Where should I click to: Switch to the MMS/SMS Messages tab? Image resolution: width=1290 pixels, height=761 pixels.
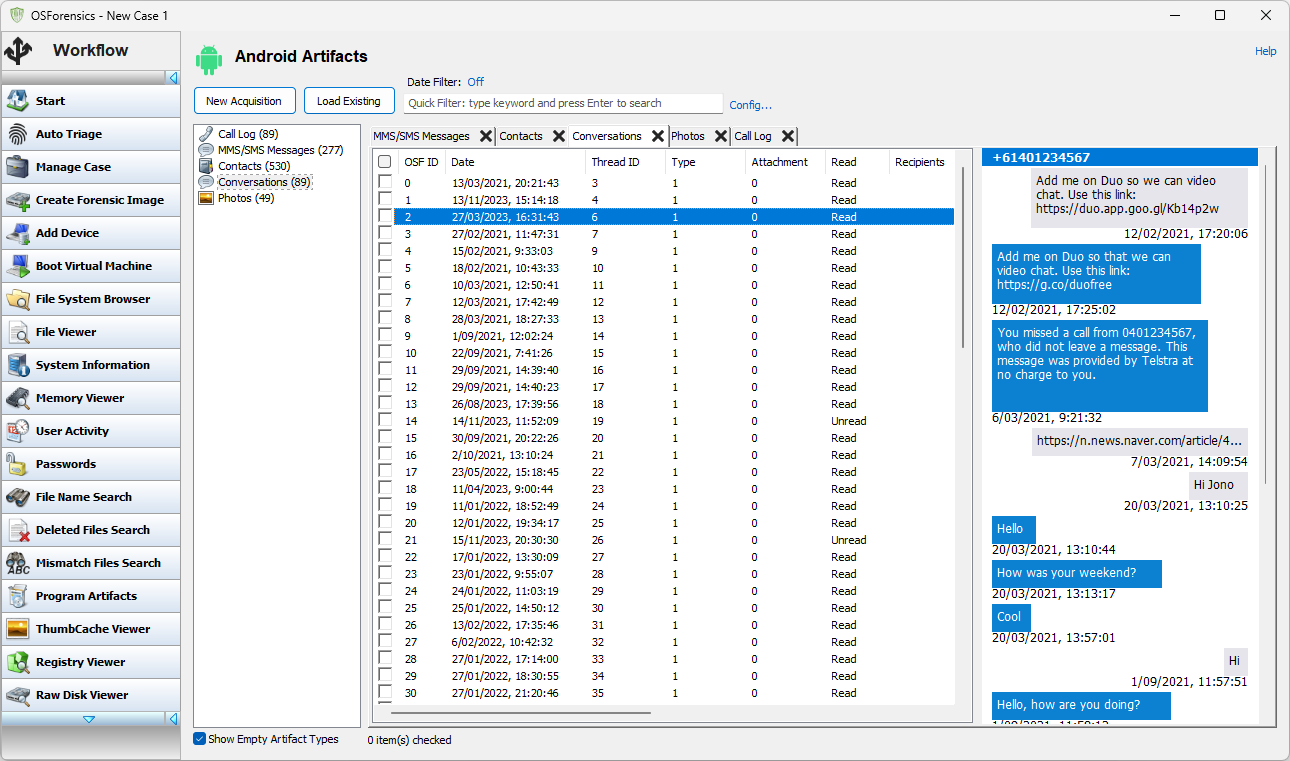coord(421,136)
